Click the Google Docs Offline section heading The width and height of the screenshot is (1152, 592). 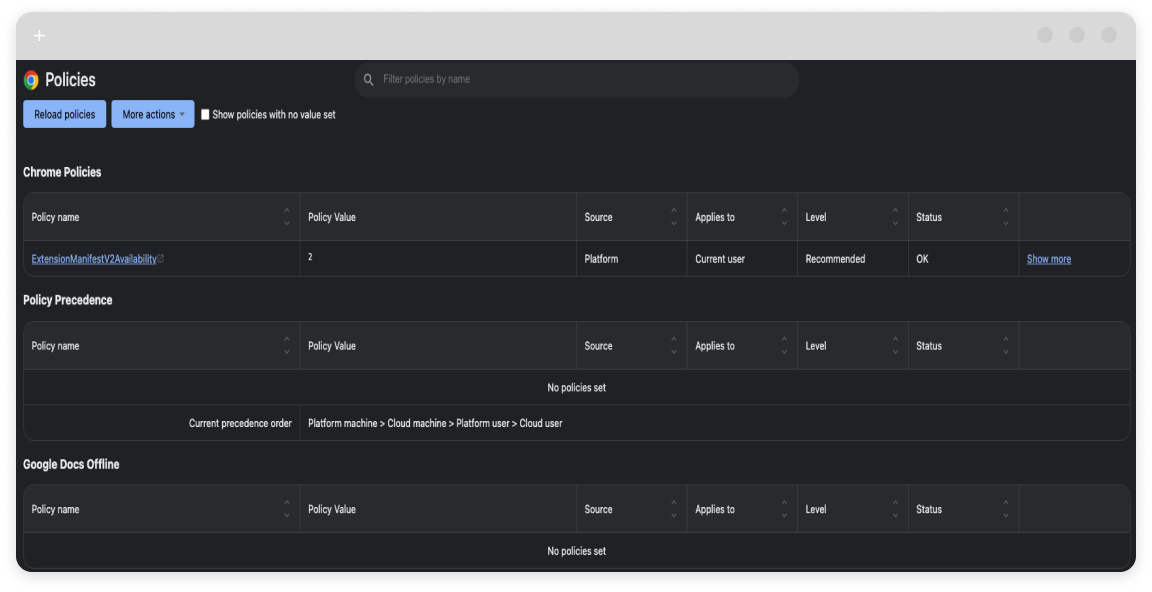71,464
